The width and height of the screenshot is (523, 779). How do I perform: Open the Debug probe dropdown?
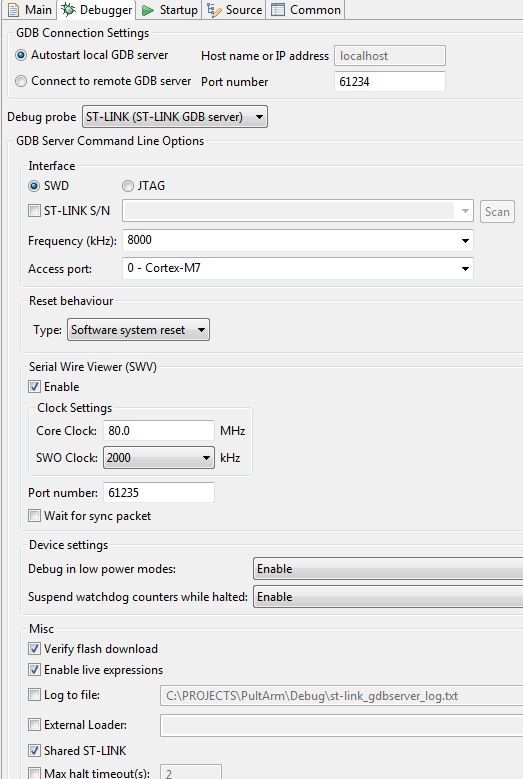click(174, 117)
